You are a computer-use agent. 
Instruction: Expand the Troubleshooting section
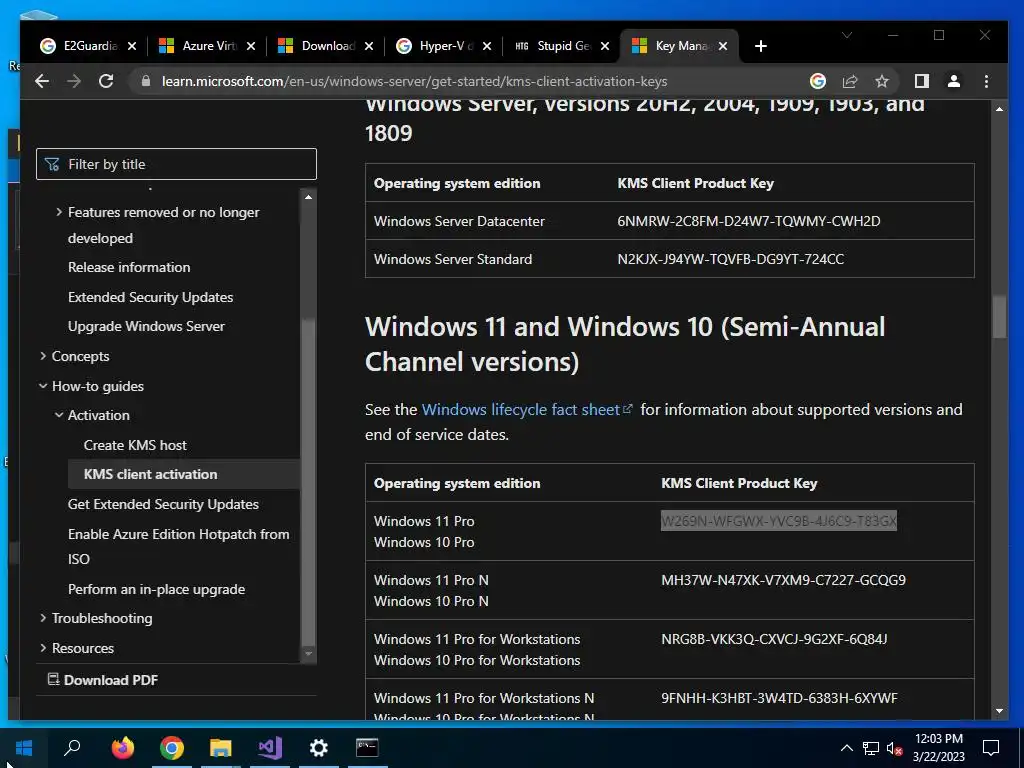(x=43, y=618)
